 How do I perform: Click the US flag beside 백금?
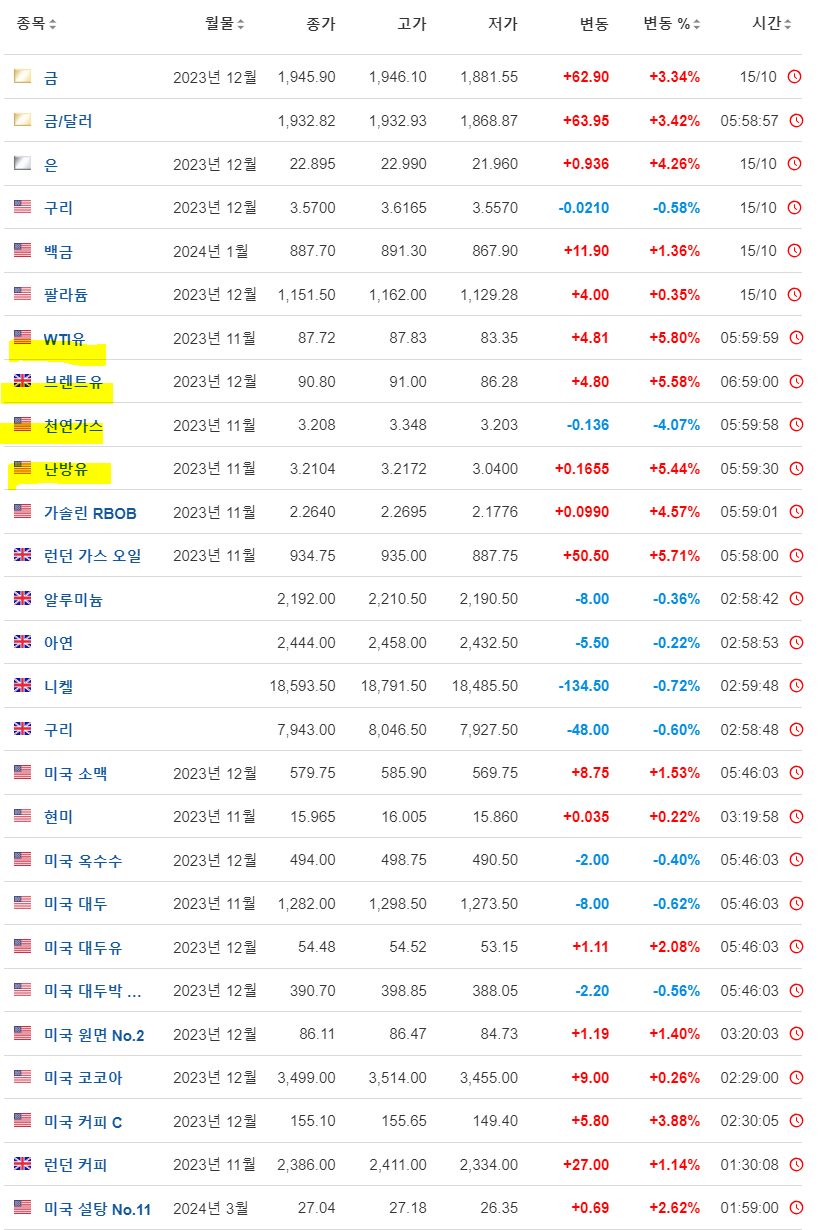22,251
